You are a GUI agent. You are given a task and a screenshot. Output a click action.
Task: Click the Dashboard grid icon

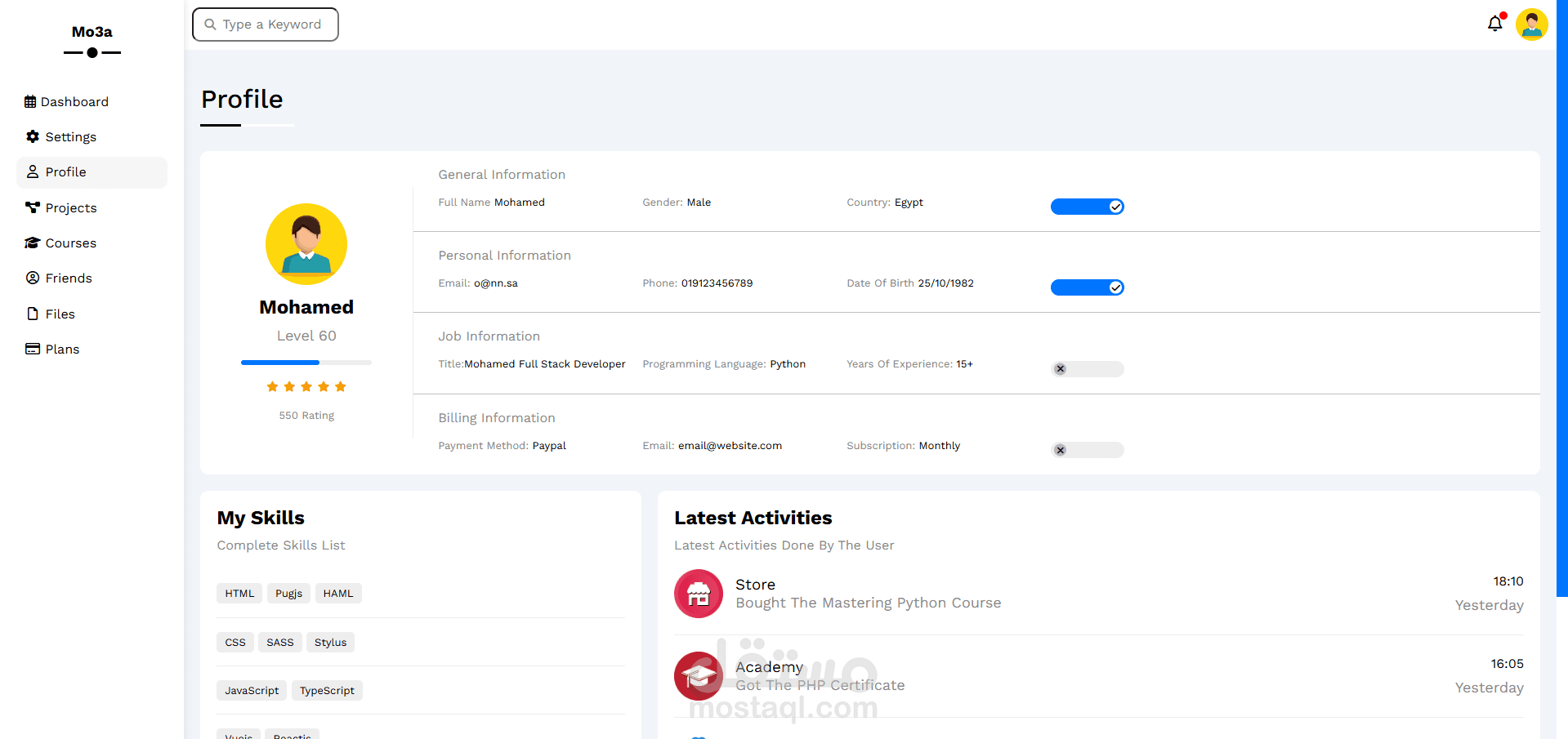click(x=30, y=102)
